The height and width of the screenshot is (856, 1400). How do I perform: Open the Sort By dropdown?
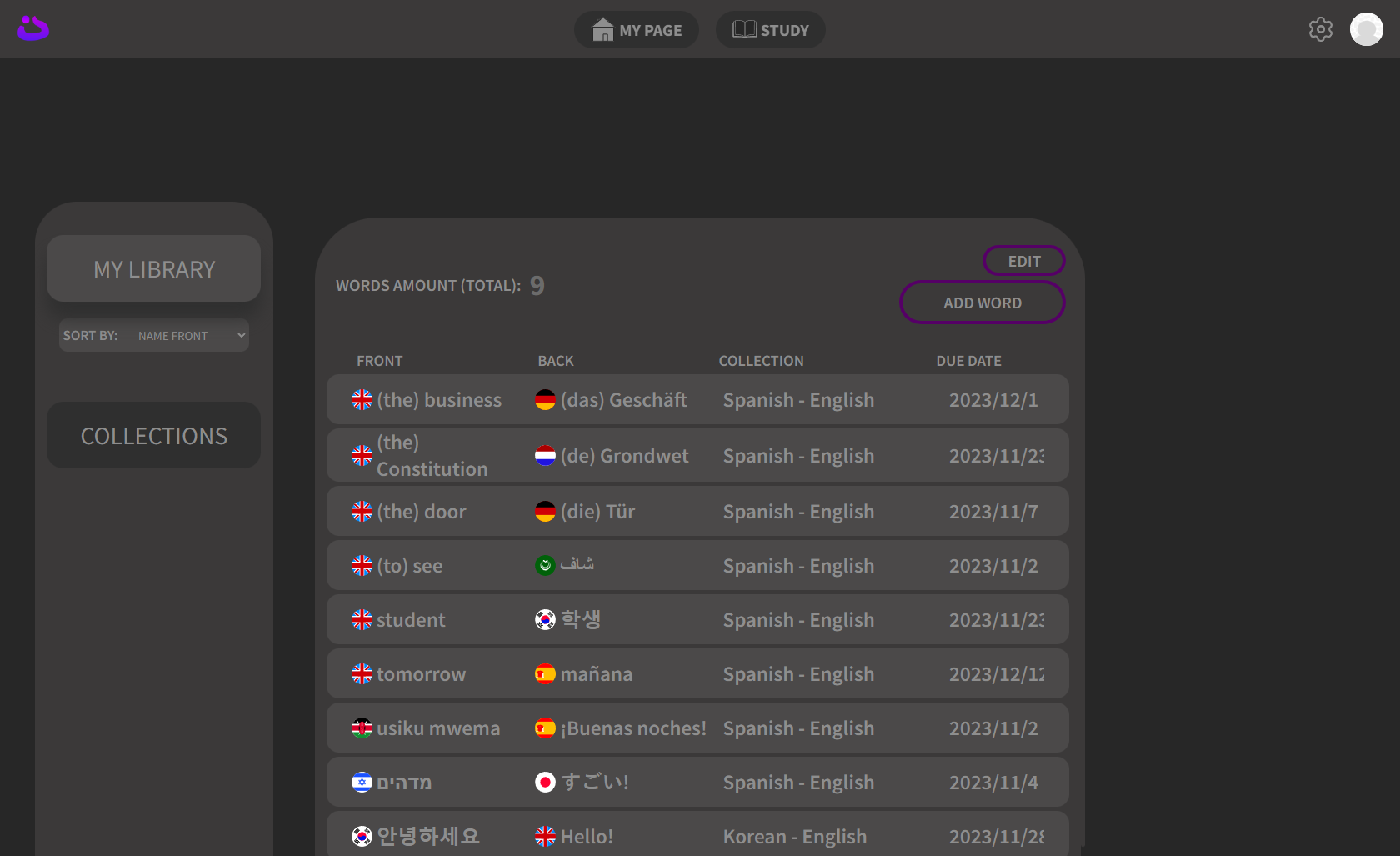[191, 336]
